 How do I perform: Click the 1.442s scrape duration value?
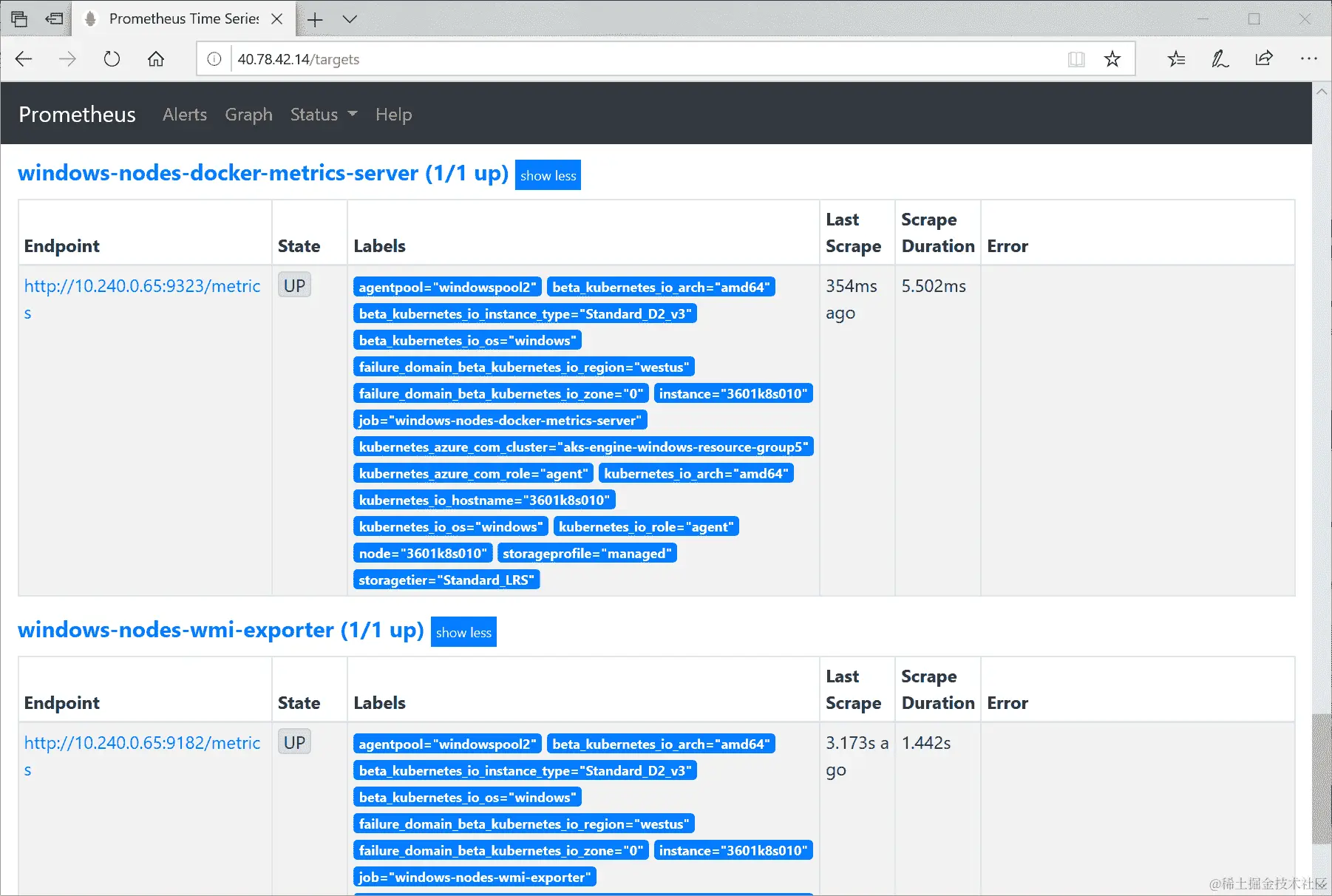(926, 743)
